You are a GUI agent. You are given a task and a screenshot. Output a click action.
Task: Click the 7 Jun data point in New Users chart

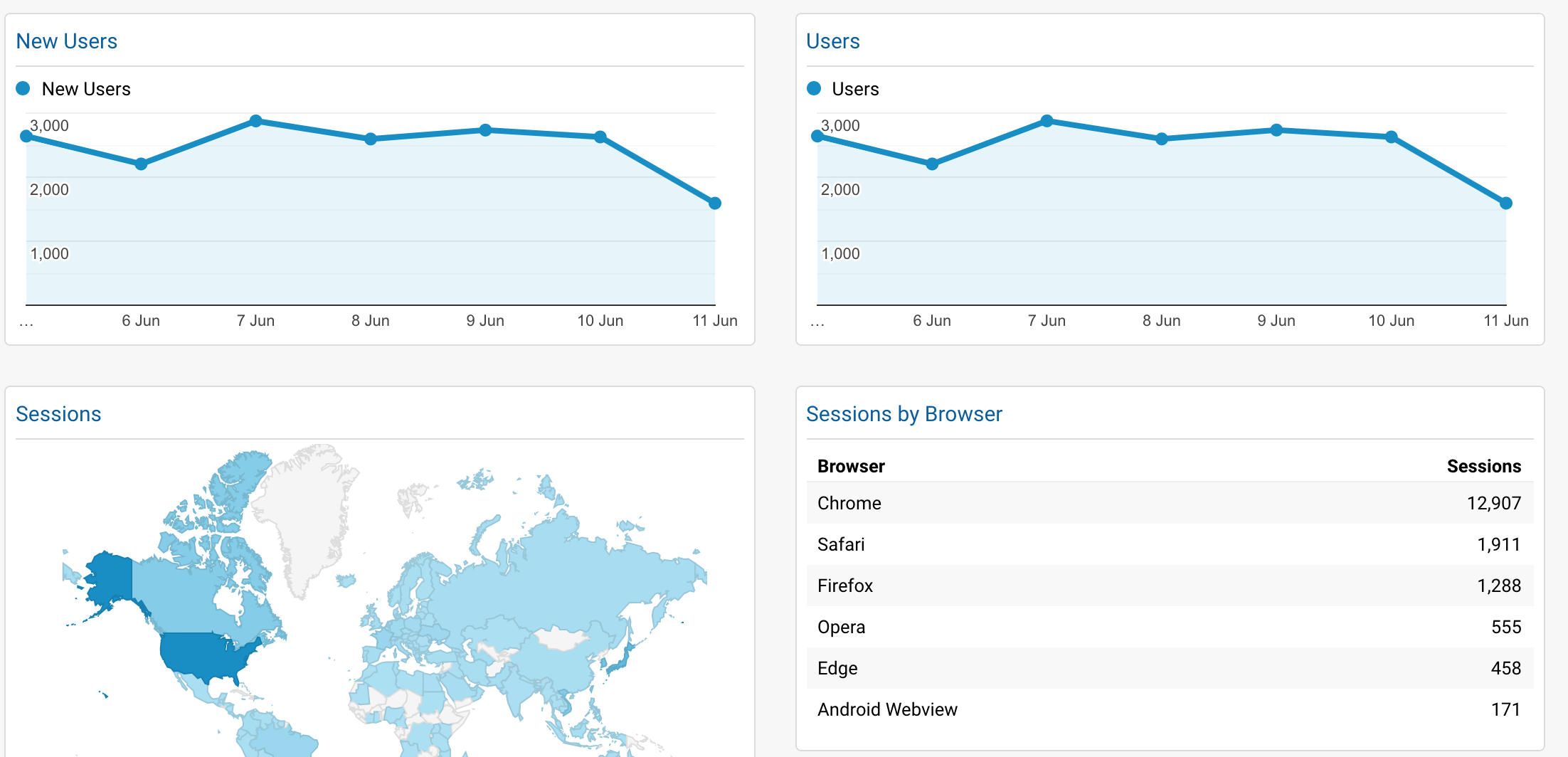pos(256,121)
